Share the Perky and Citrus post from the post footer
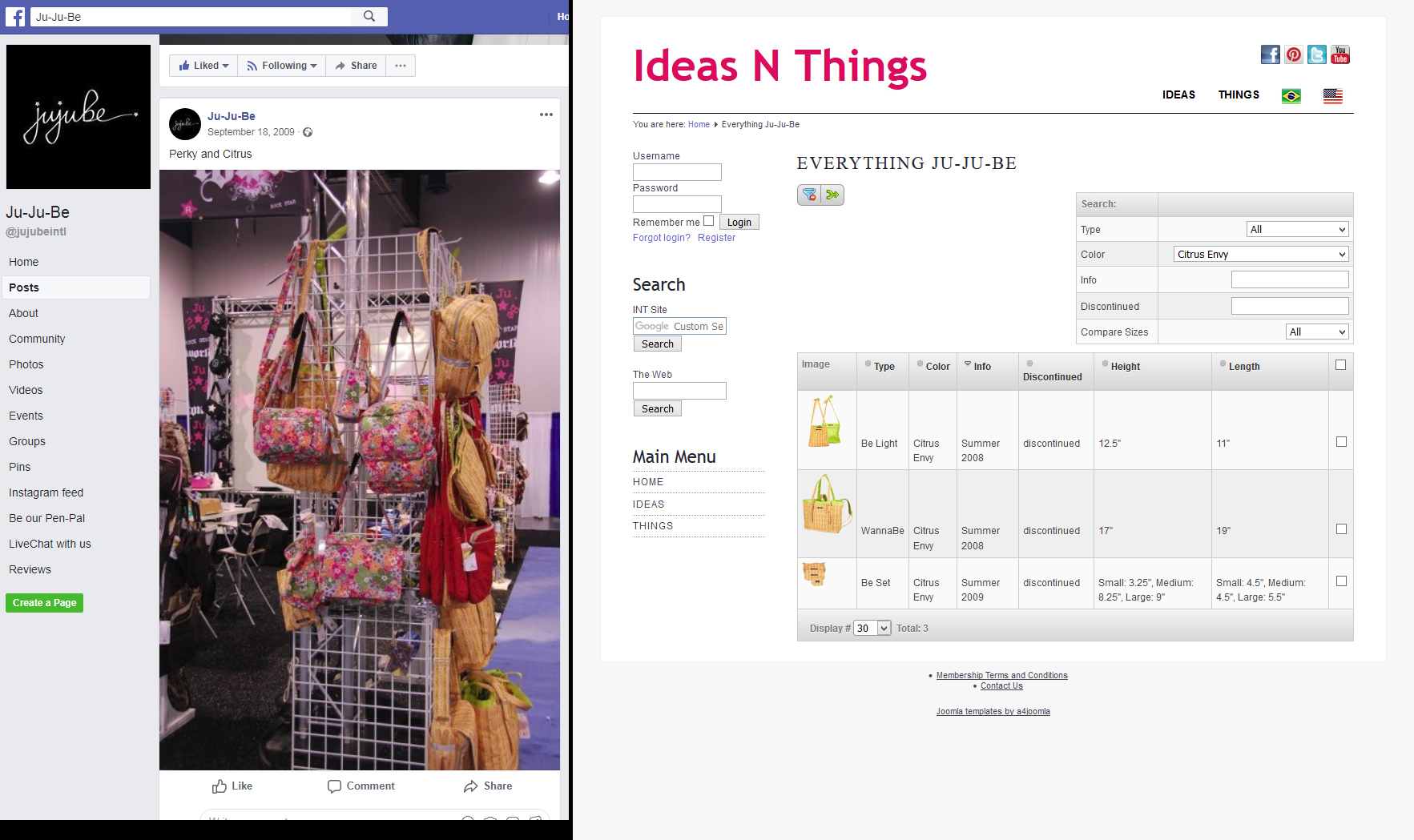 488,786
